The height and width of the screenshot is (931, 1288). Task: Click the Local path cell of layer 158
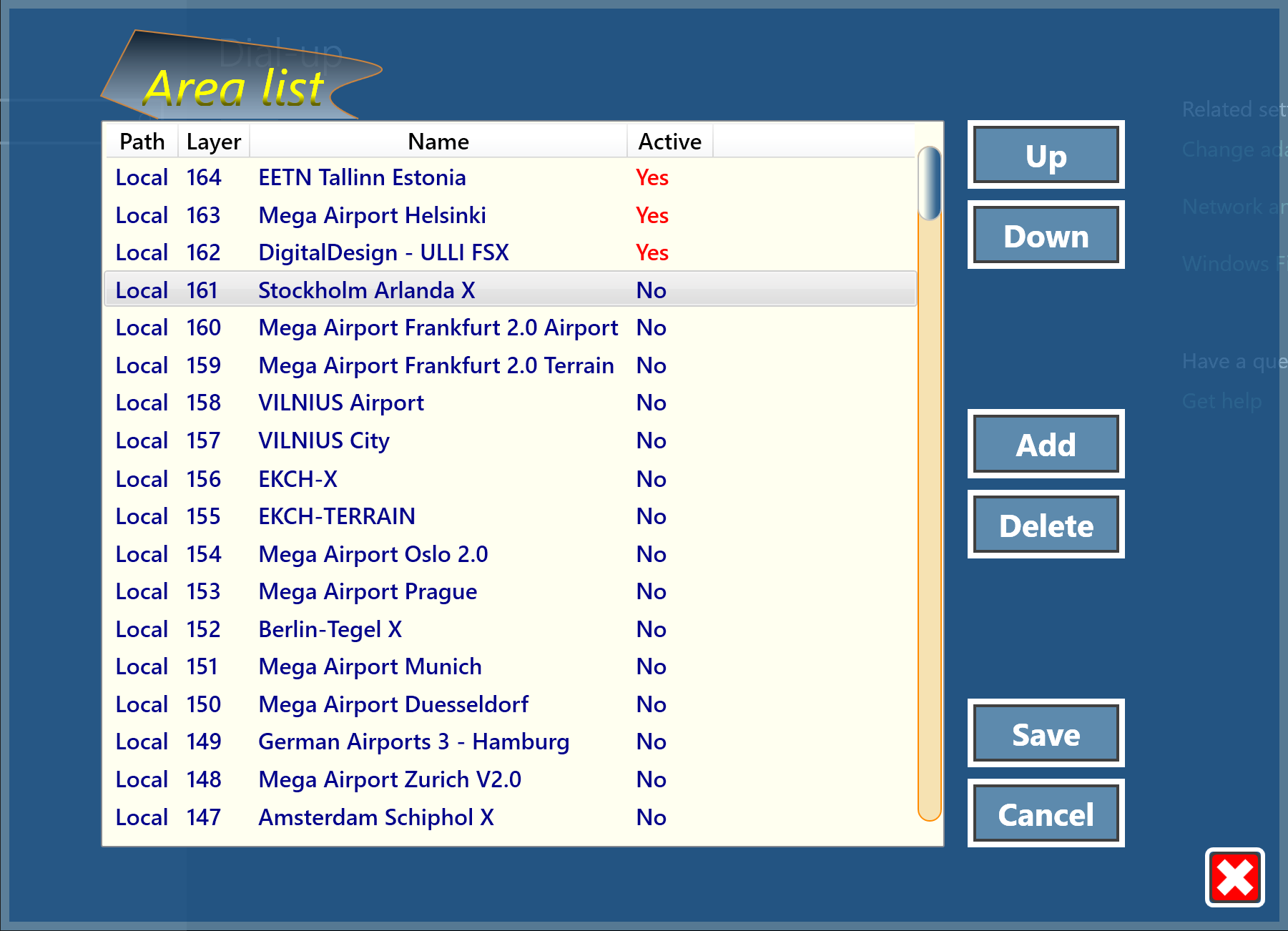coord(142,403)
